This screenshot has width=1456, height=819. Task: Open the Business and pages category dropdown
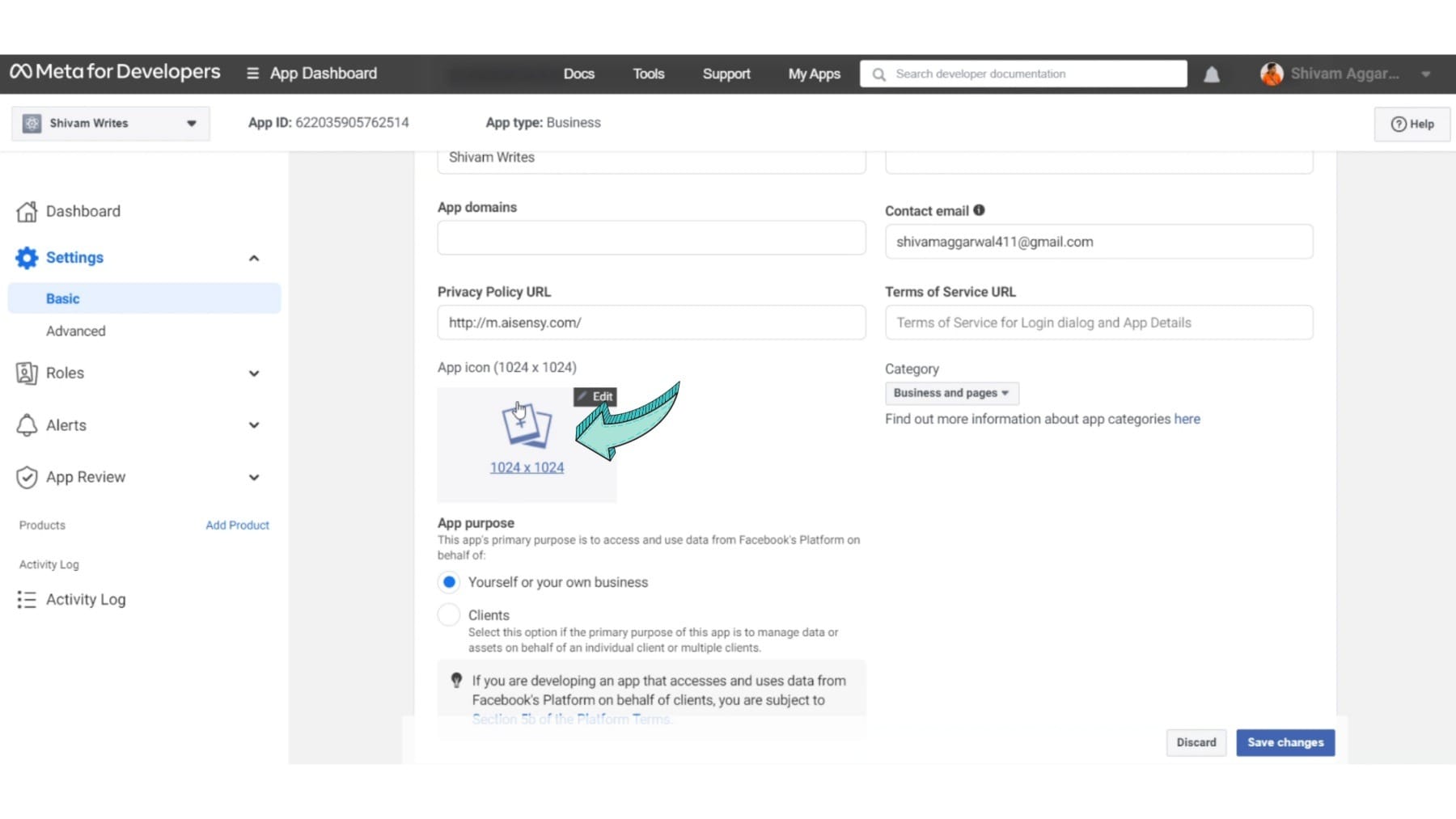point(951,393)
